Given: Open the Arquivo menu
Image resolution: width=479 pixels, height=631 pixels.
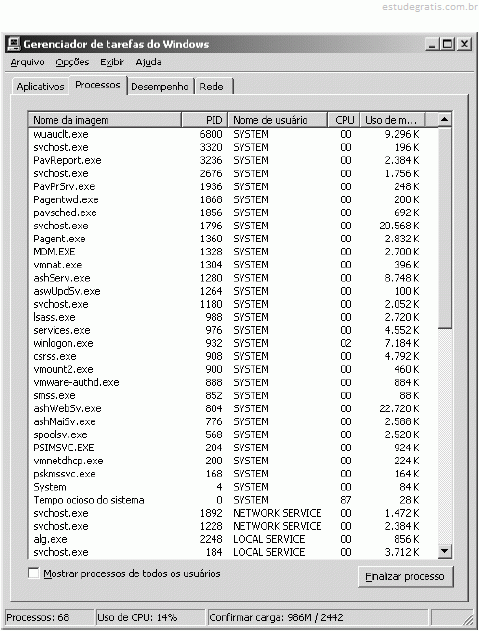Looking at the screenshot, I should pos(27,62).
